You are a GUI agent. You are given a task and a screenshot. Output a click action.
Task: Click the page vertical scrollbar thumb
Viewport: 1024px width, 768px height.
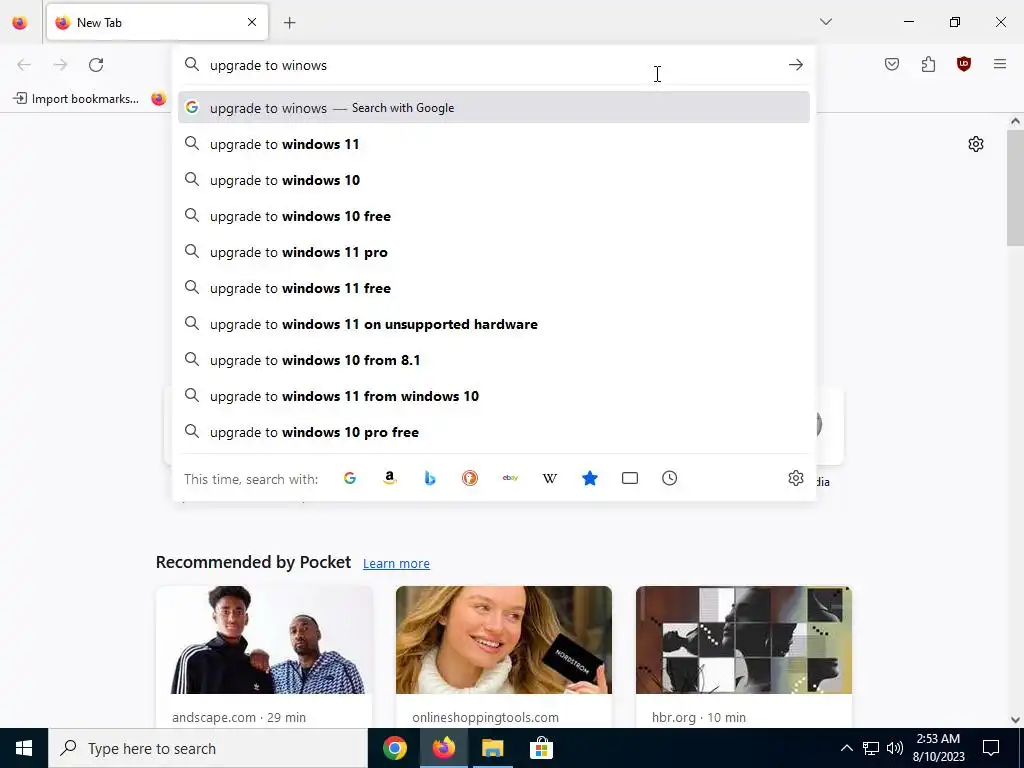(1015, 188)
